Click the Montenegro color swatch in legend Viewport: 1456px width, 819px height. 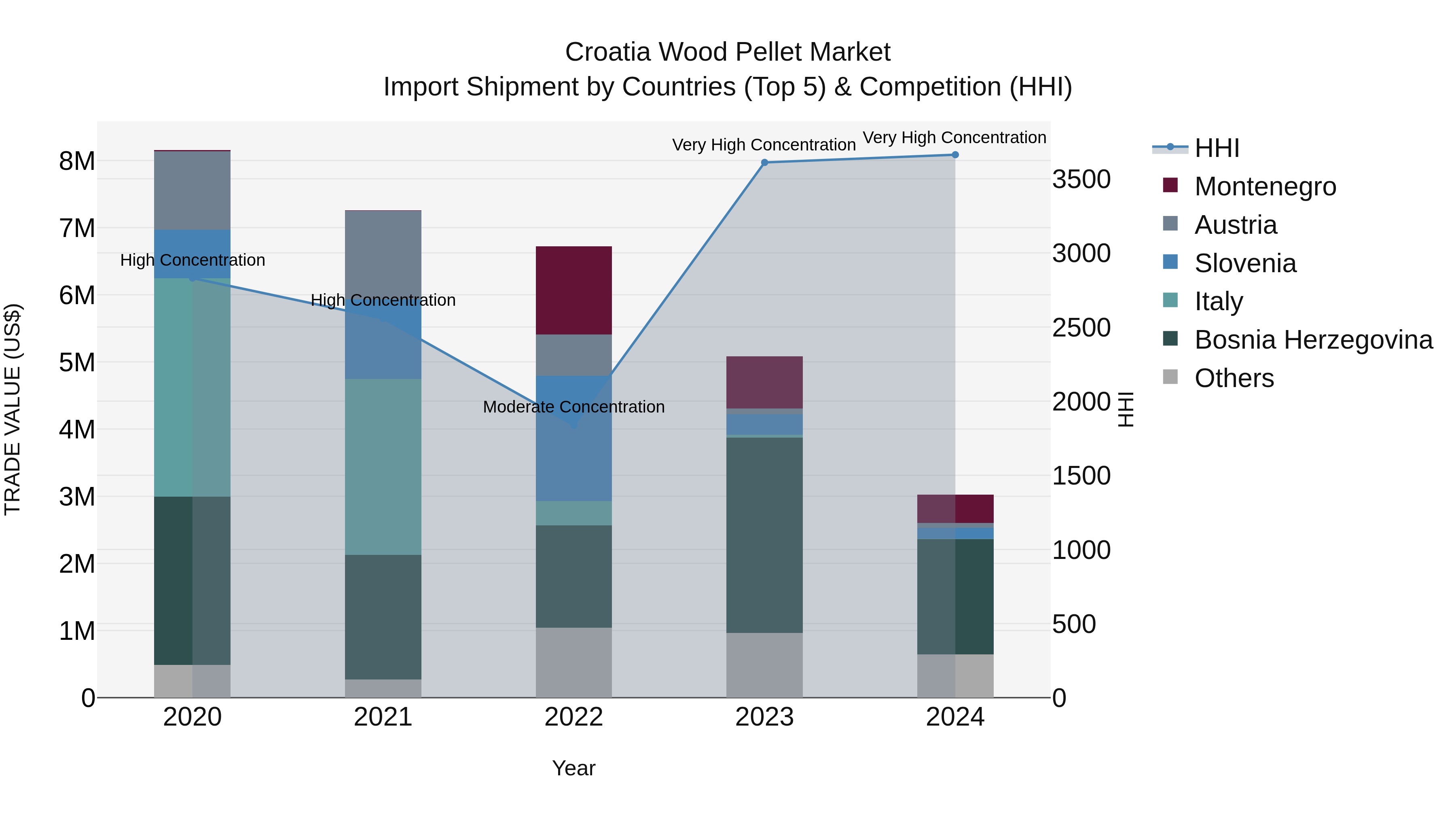coord(1170,185)
